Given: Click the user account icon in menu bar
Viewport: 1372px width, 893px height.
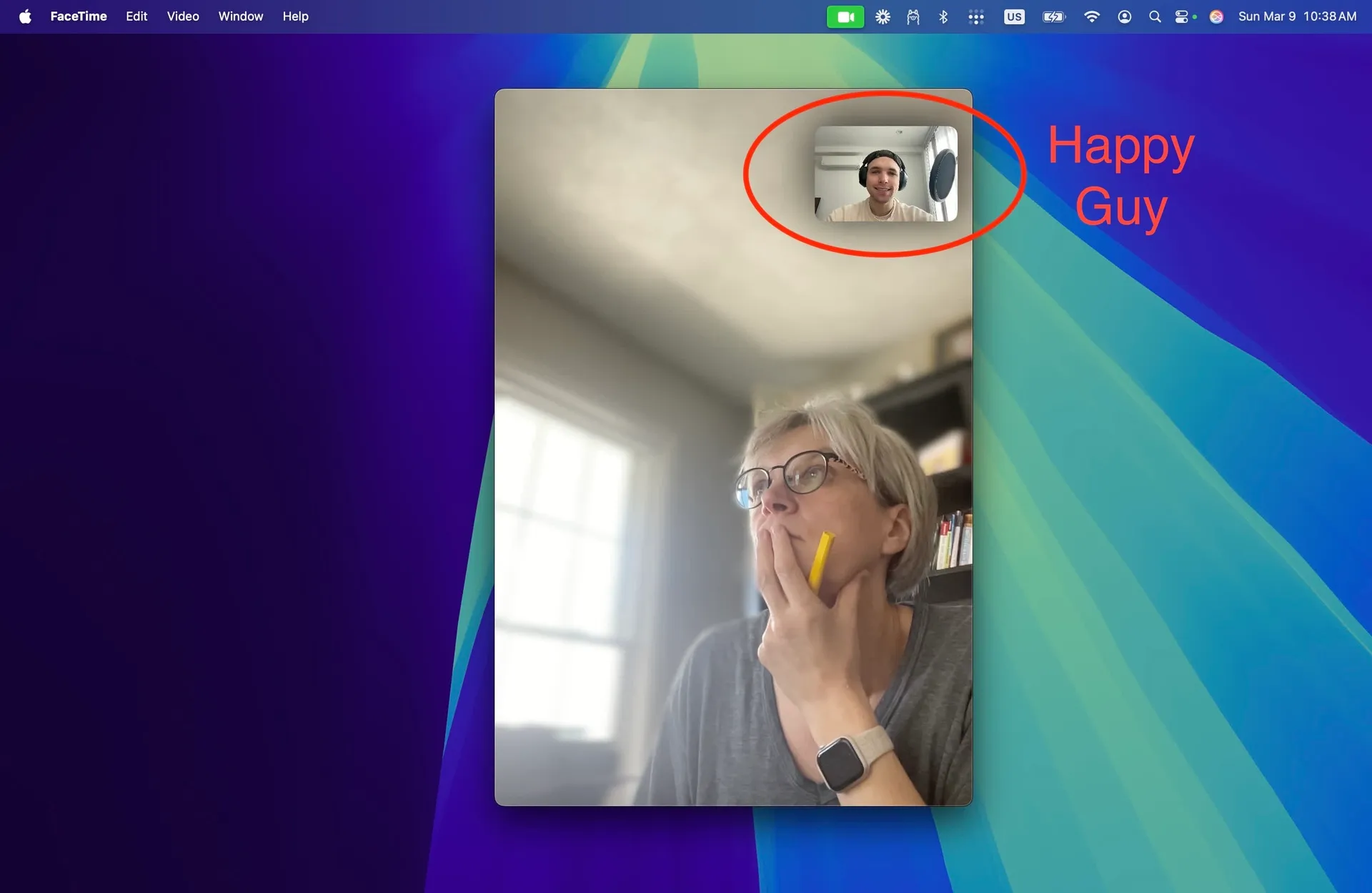Looking at the screenshot, I should pos(1125,16).
